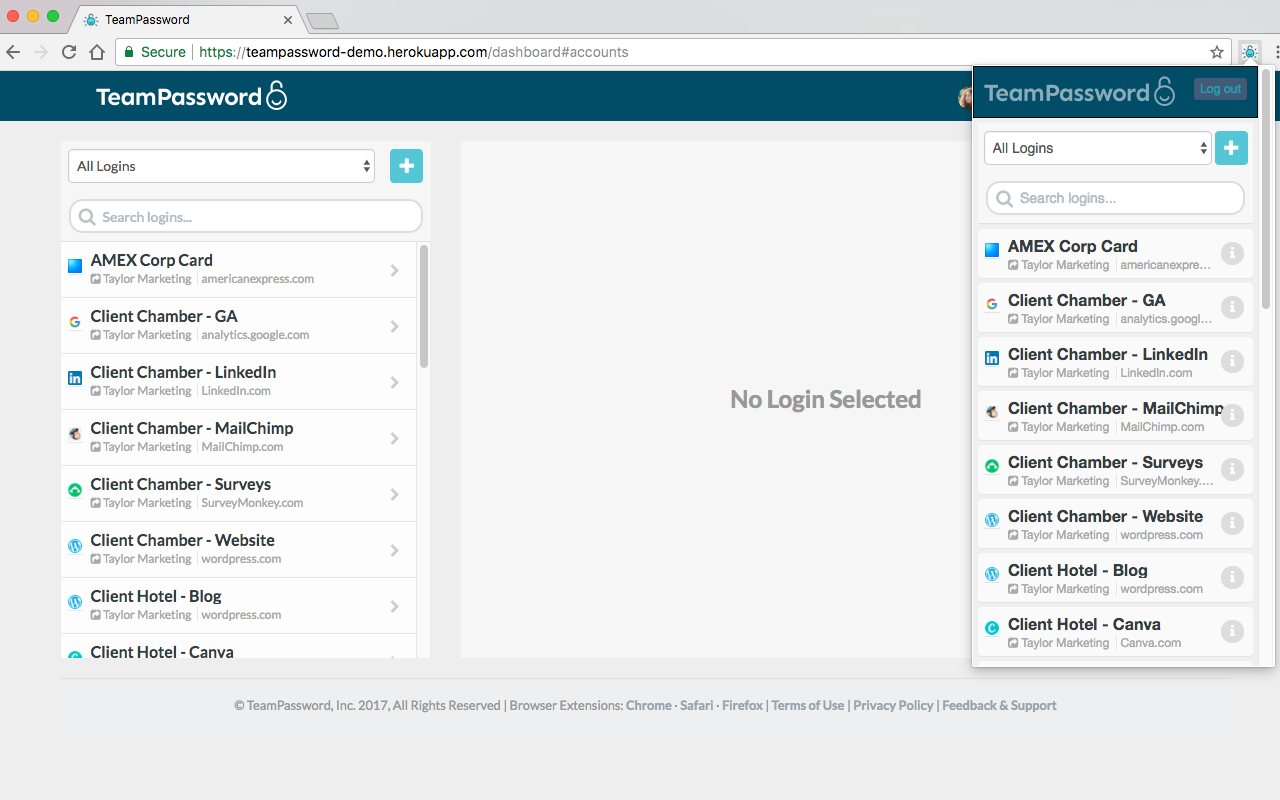The image size is (1280, 800).
Task: Click the TeamPassword extension icon in toolbar
Action: click(x=1249, y=52)
